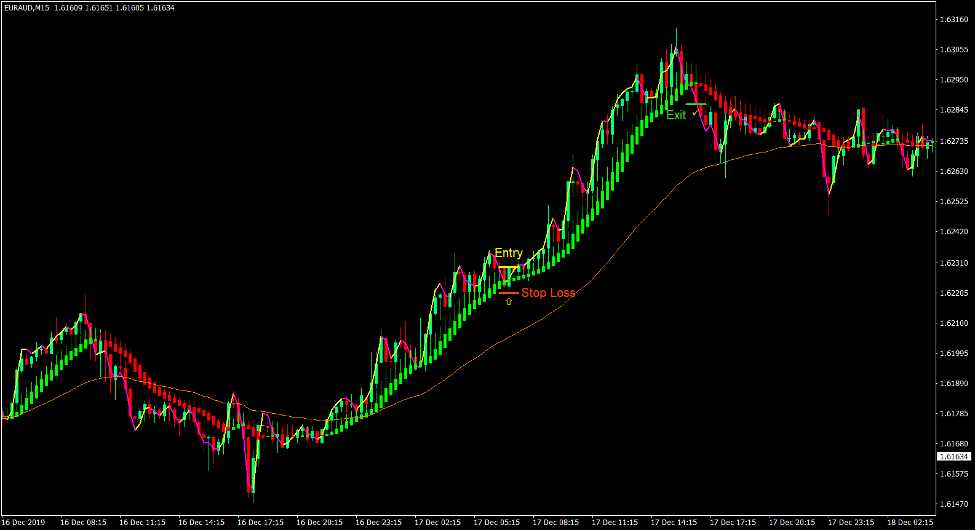
Task: Click the current price box 1.61634
Action: click(x=953, y=457)
